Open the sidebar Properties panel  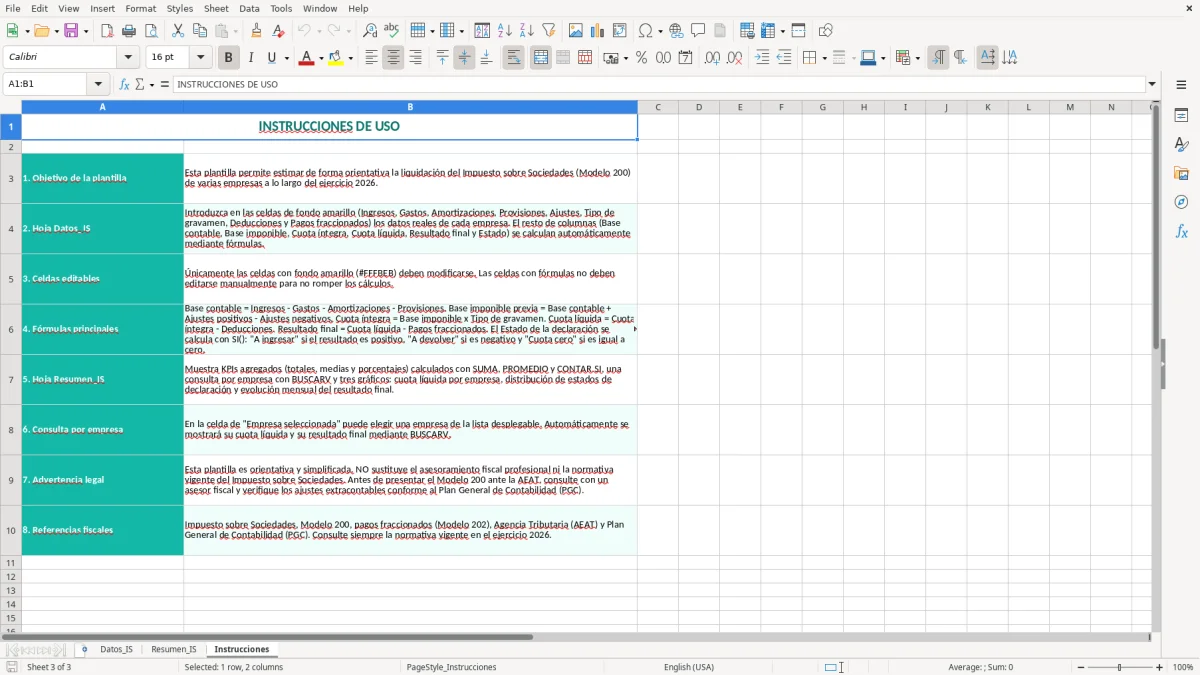point(1181,116)
